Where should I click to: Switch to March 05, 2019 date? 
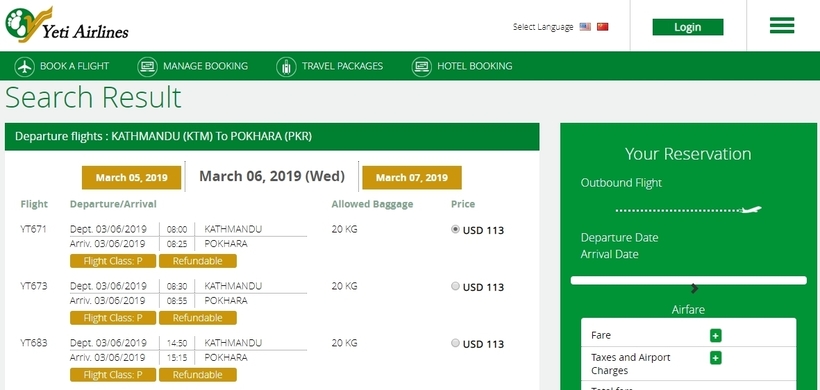click(131, 178)
